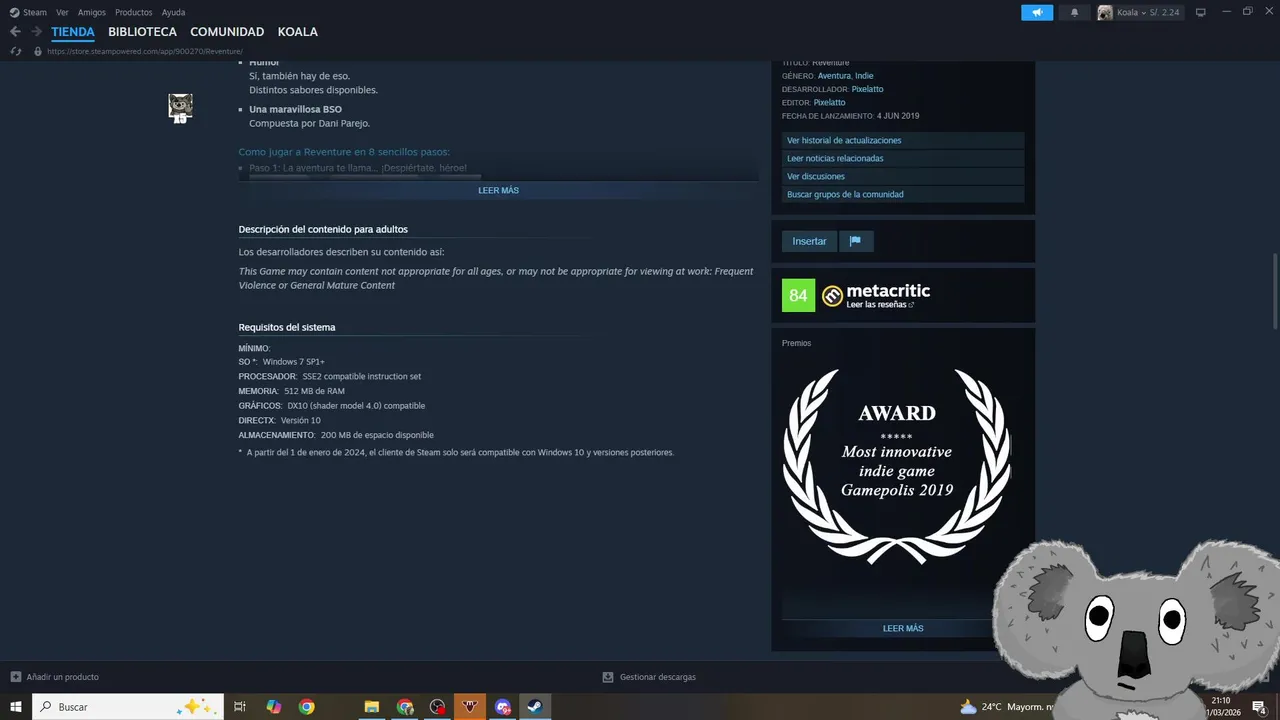Image resolution: width=1280 pixels, height=720 pixels.
Task: Open the notifications bell
Action: (1075, 12)
